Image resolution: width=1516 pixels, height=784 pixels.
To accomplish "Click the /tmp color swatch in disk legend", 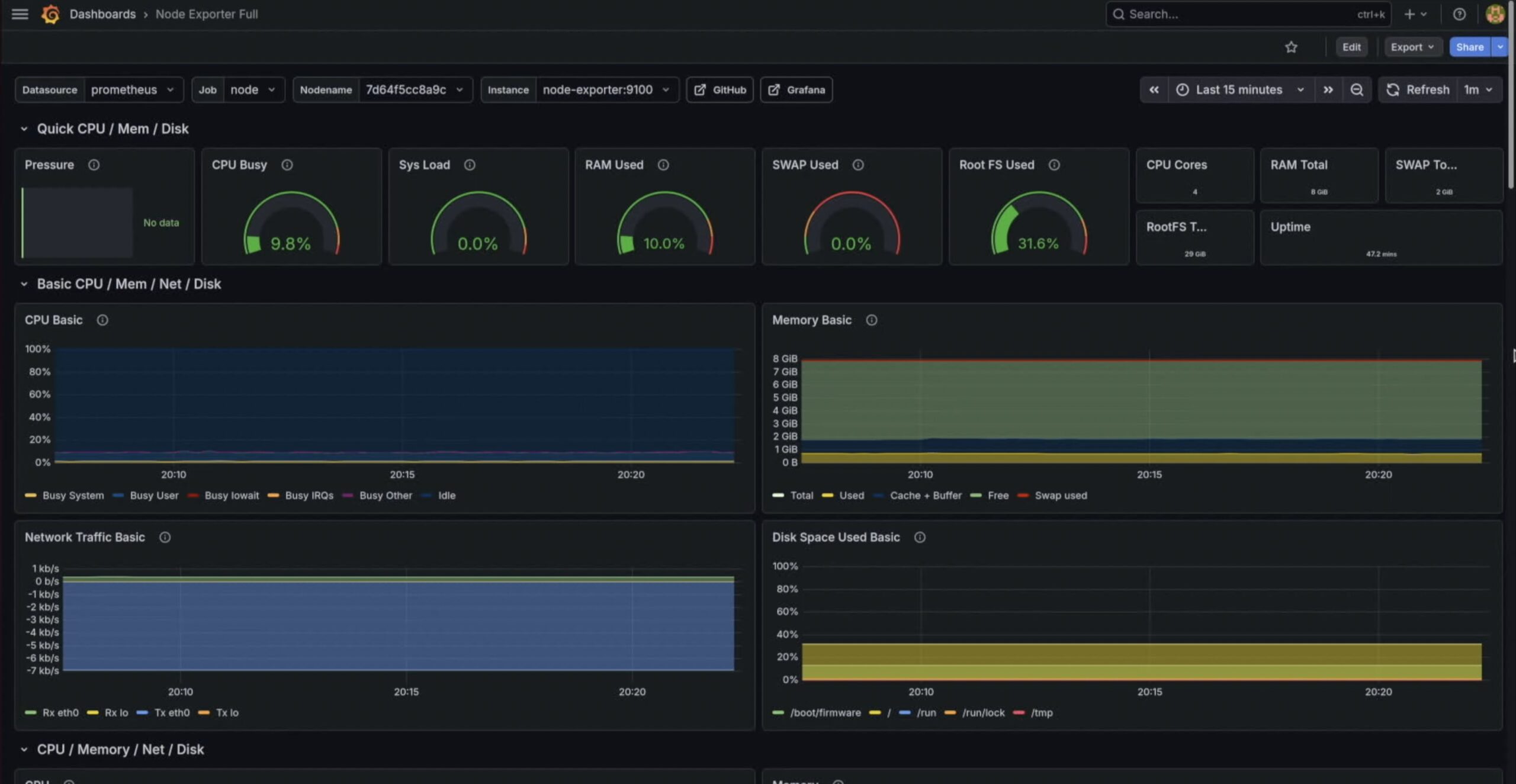I will tap(1019, 712).
